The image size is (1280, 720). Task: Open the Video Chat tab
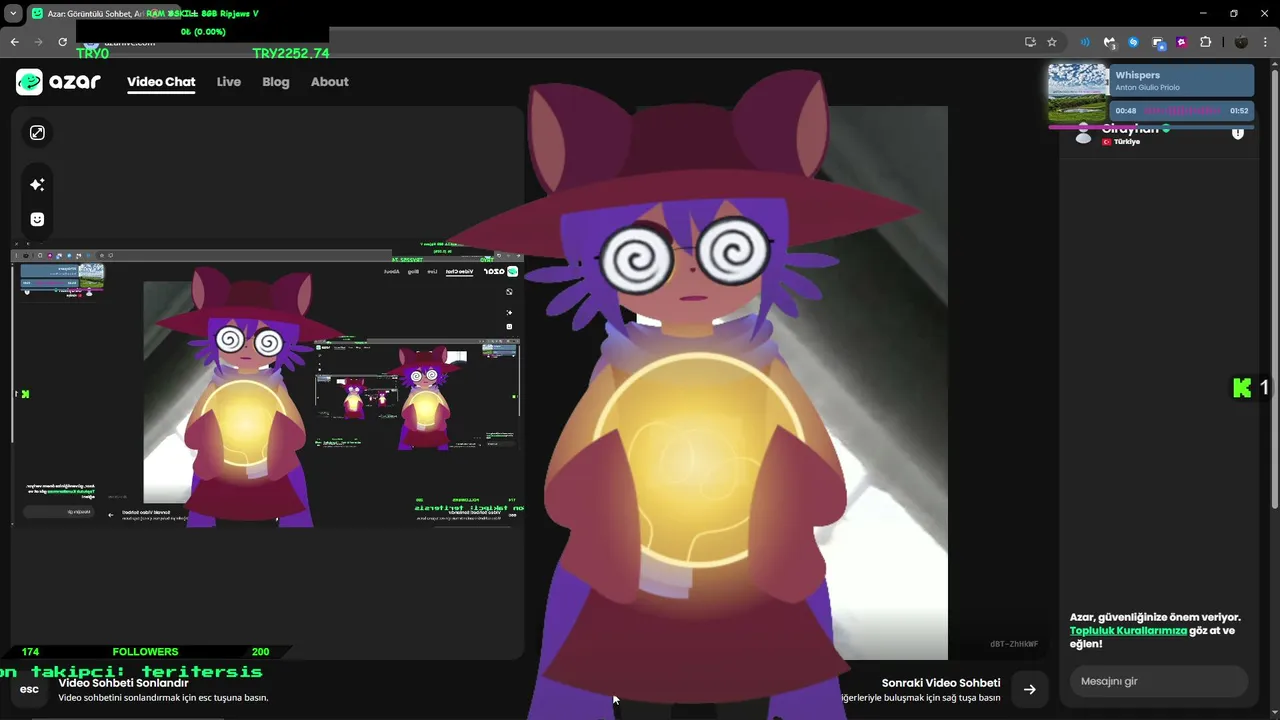(x=161, y=82)
